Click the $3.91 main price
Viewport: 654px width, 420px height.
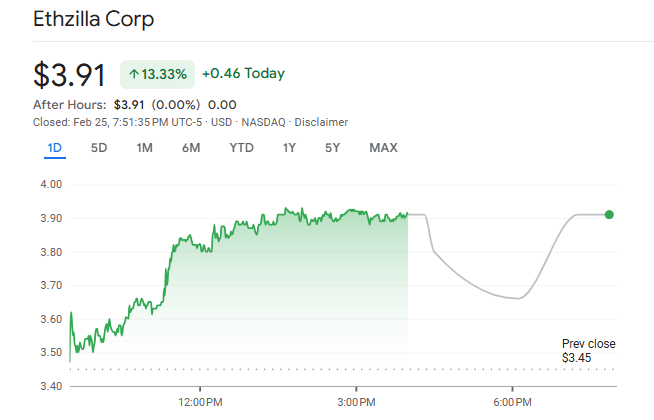(x=69, y=75)
